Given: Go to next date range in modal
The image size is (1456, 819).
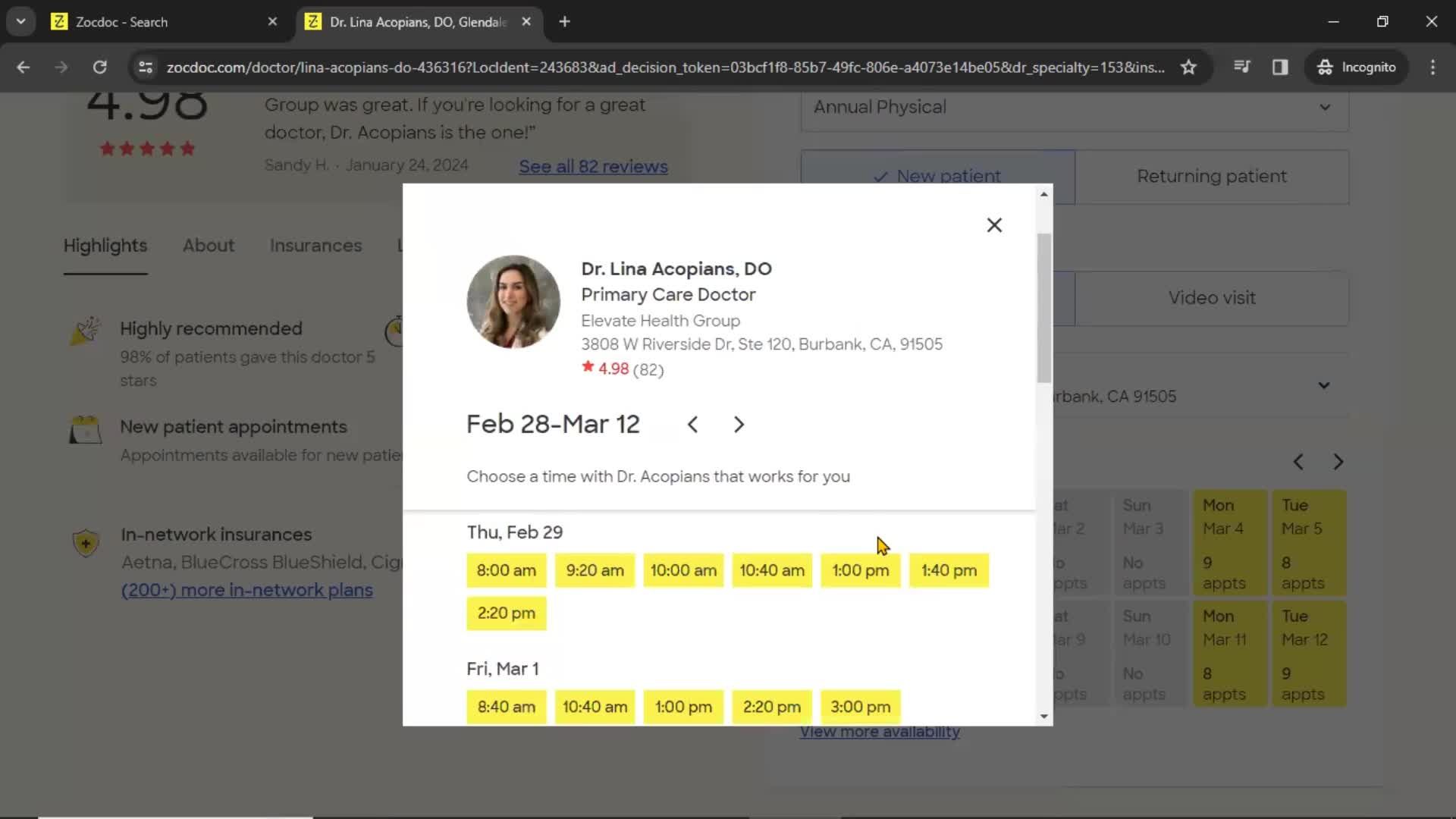Looking at the screenshot, I should point(739,425).
